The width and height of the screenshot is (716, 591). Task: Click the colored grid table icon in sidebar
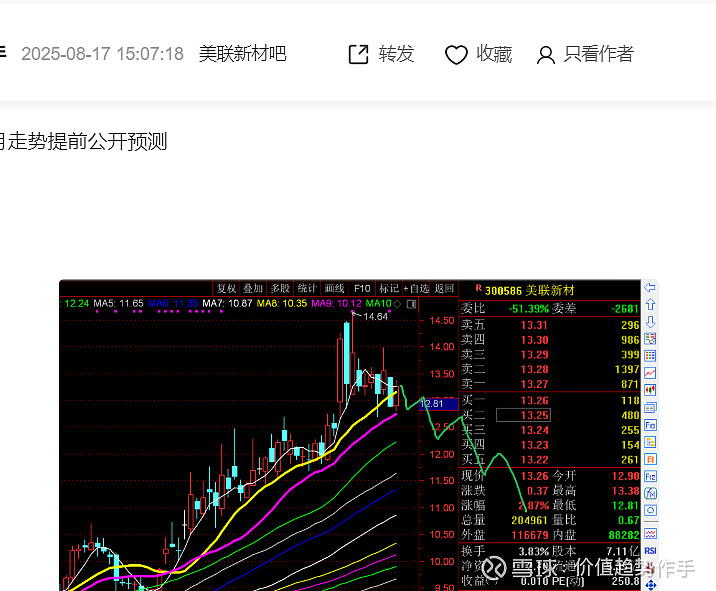tap(650, 356)
